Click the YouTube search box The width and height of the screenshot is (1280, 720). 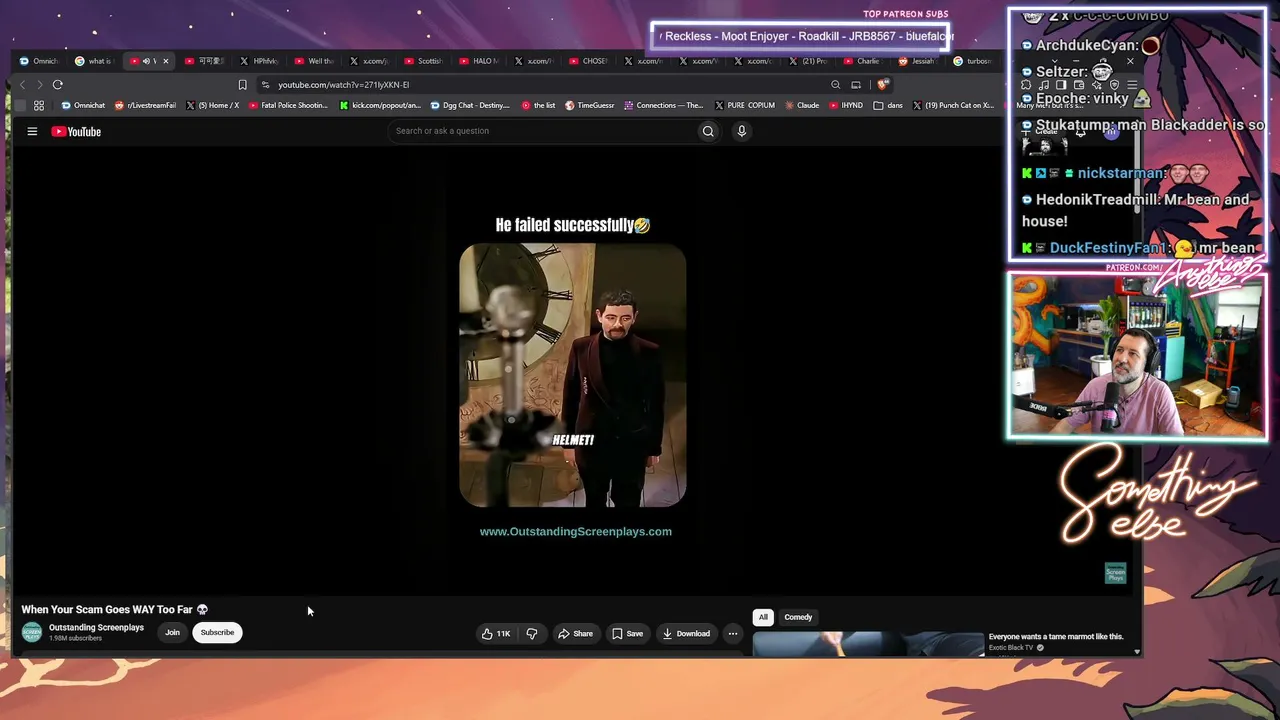point(542,131)
